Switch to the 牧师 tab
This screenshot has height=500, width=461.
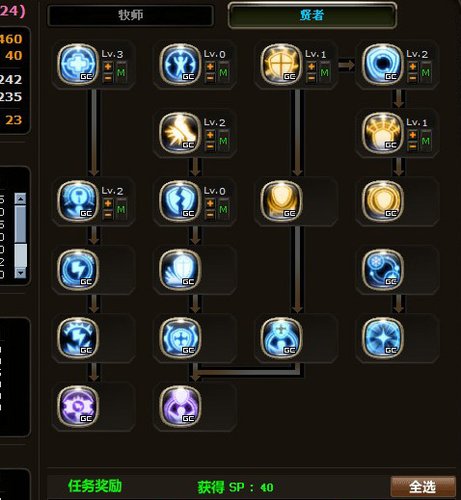[x=130, y=15]
